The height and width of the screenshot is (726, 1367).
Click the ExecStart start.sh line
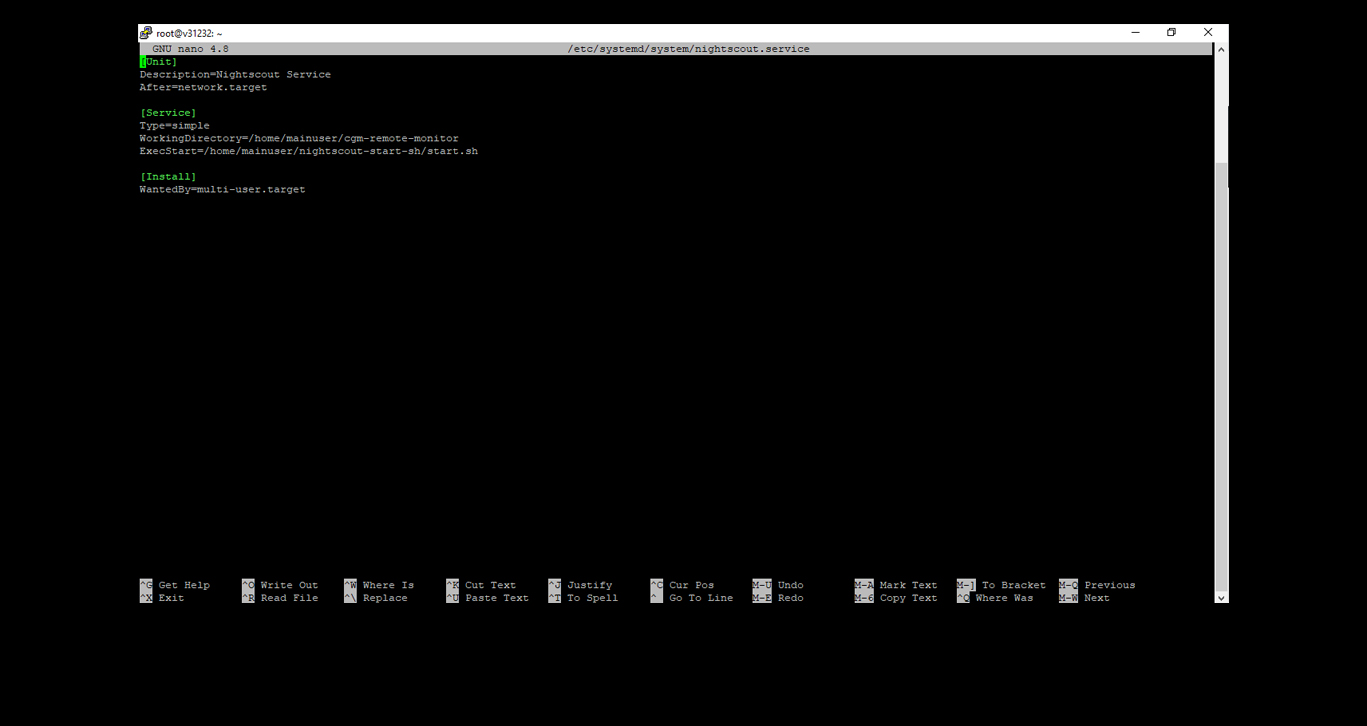[x=309, y=152]
